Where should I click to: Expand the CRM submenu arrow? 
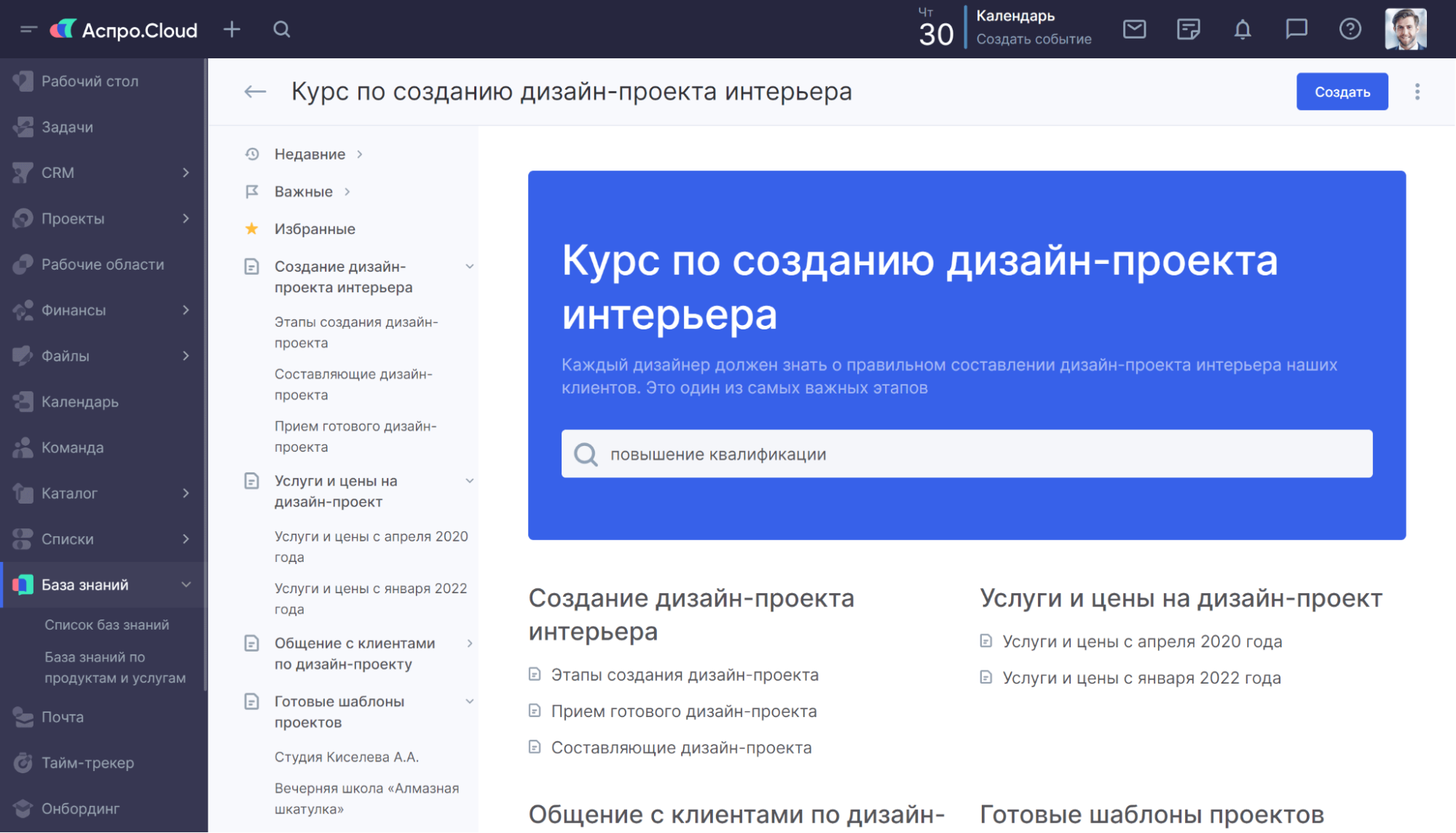click(186, 173)
